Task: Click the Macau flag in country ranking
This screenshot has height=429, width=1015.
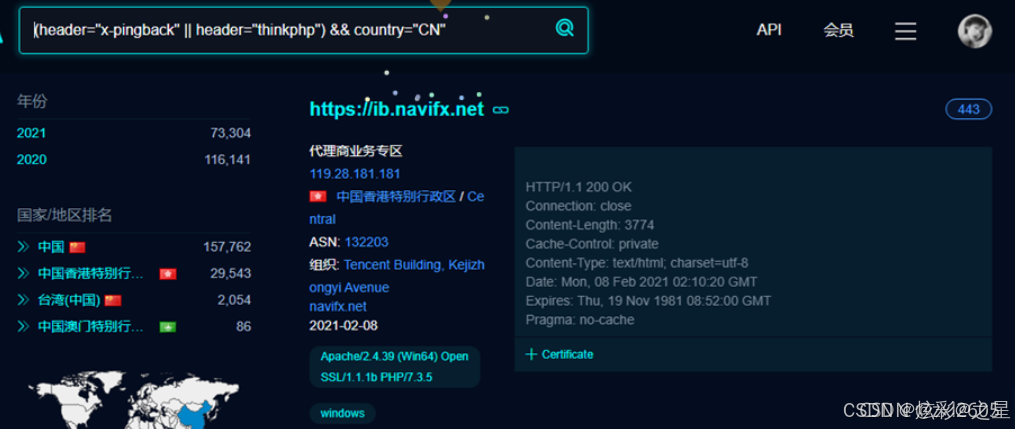Action: click(168, 327)
